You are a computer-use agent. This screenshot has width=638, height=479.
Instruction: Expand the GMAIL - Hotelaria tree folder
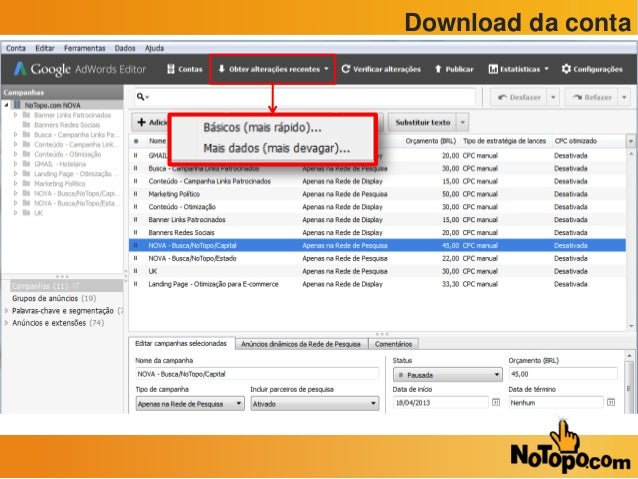[x=15, y=164]
